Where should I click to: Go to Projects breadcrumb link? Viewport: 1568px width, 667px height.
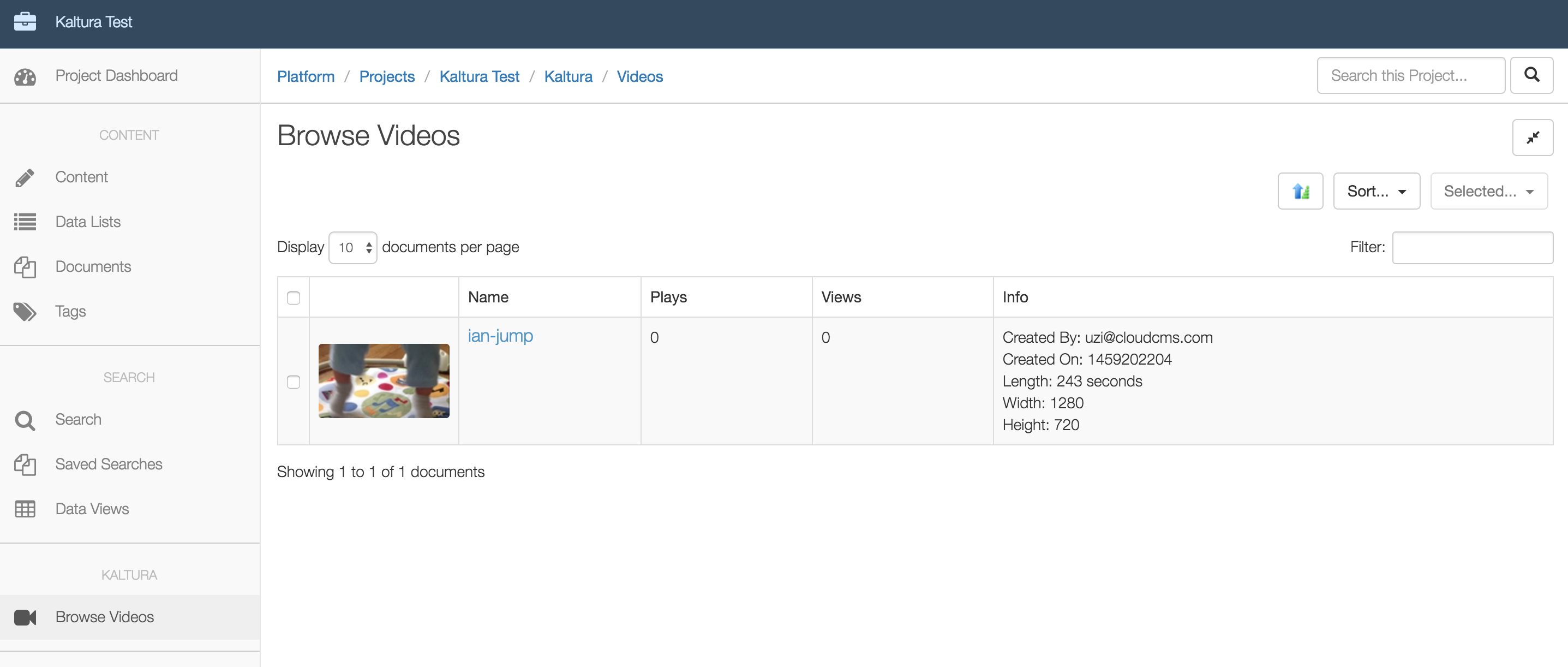[386, 77]
